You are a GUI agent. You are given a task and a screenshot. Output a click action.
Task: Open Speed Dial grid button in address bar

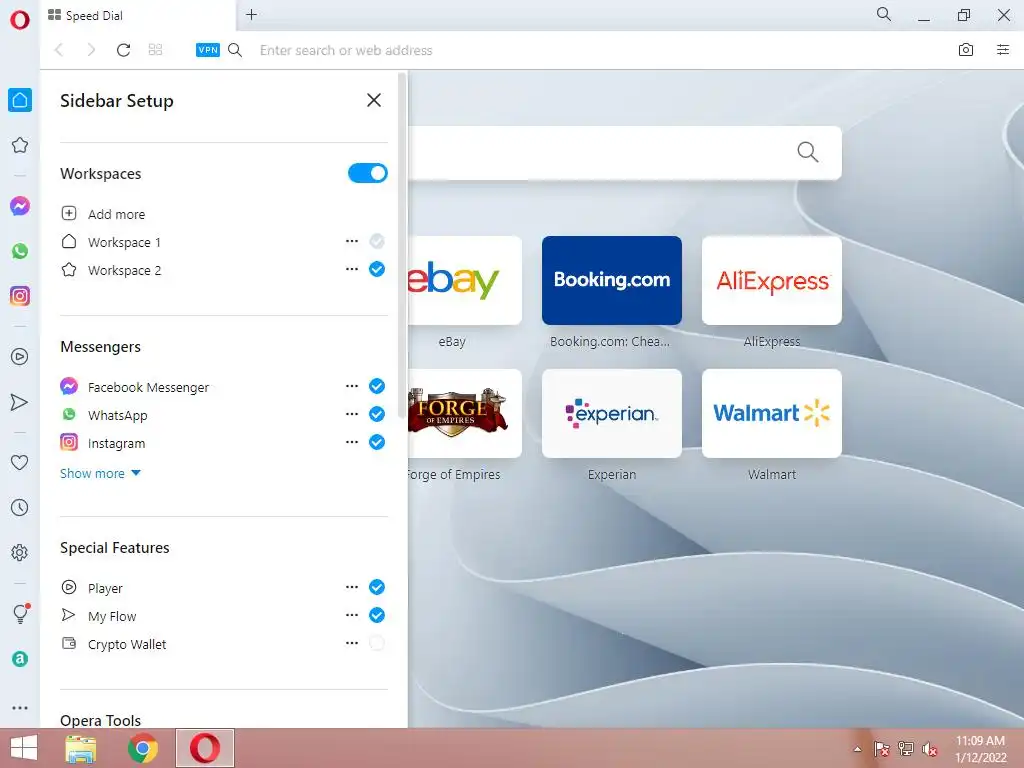(x=155, y=50)
